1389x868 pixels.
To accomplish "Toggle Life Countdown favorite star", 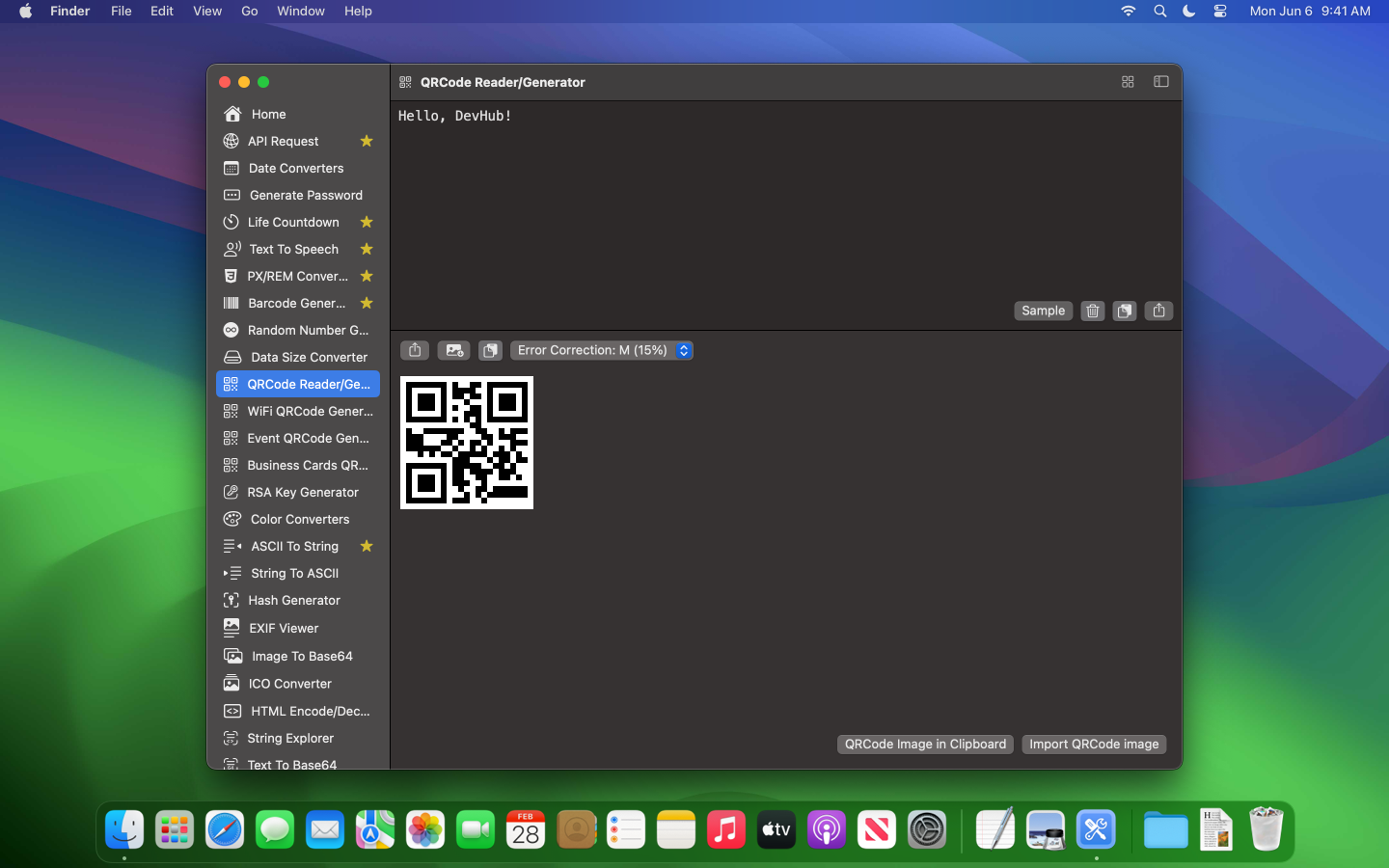I will (367, 222).
